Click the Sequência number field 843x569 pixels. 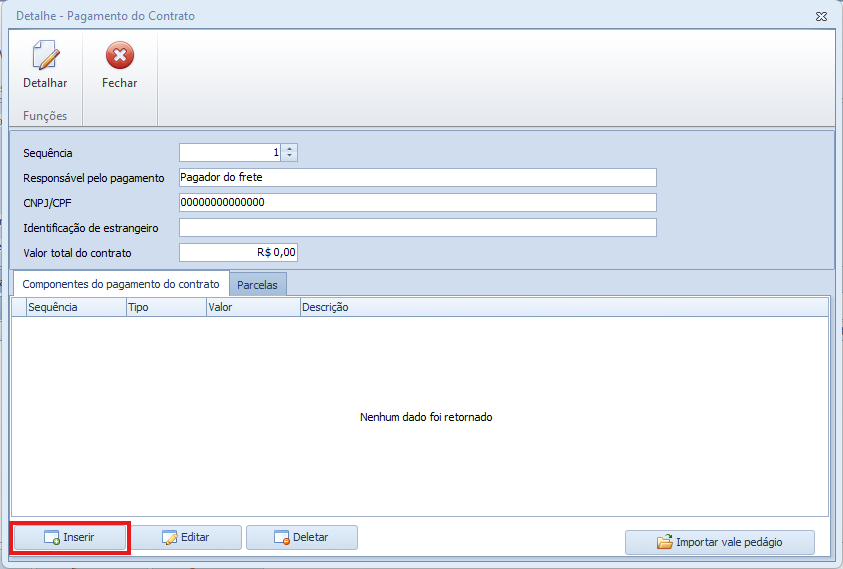[x=230, y=153]
